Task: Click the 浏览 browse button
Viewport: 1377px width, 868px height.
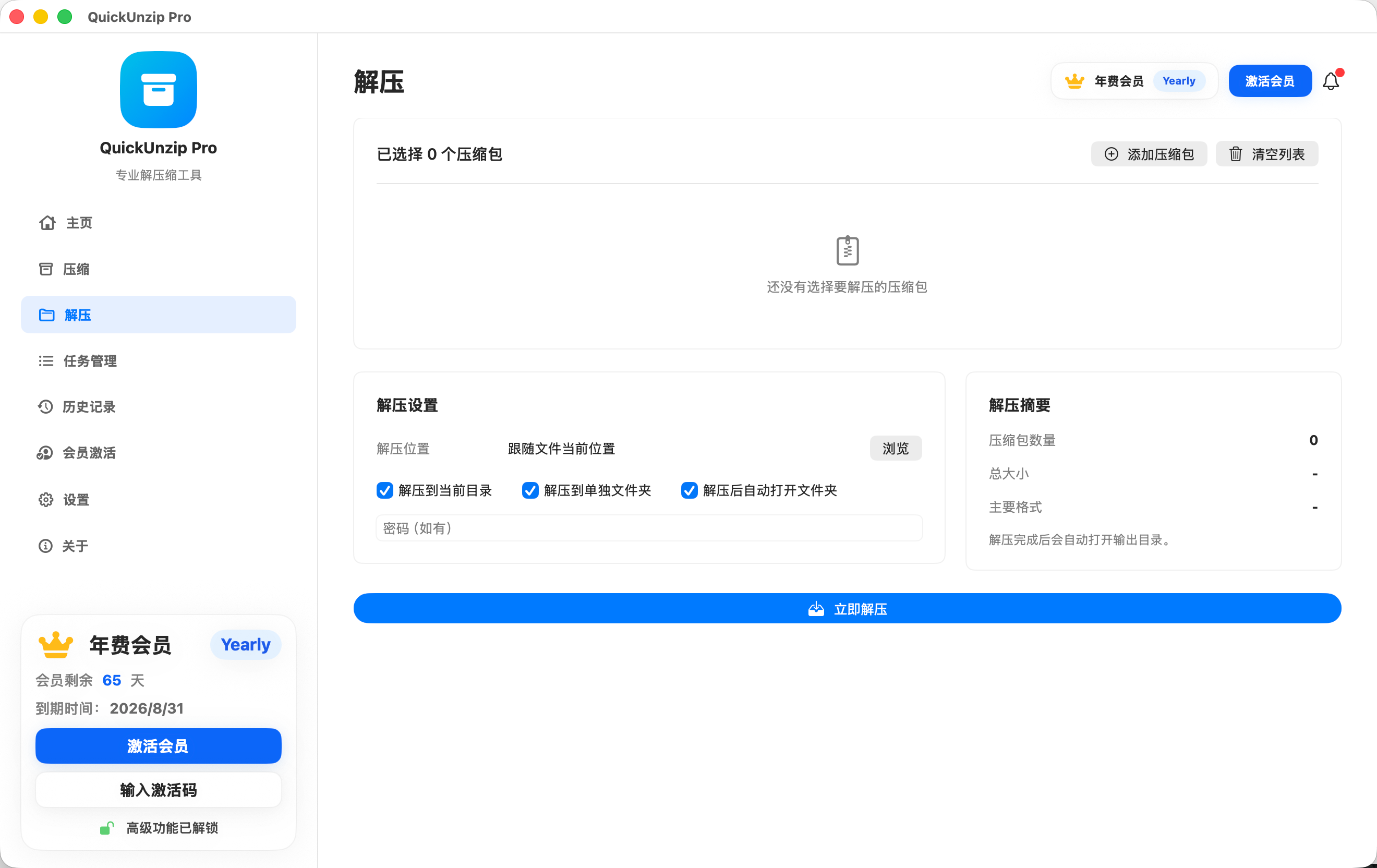Action: (x=896, y=448)
